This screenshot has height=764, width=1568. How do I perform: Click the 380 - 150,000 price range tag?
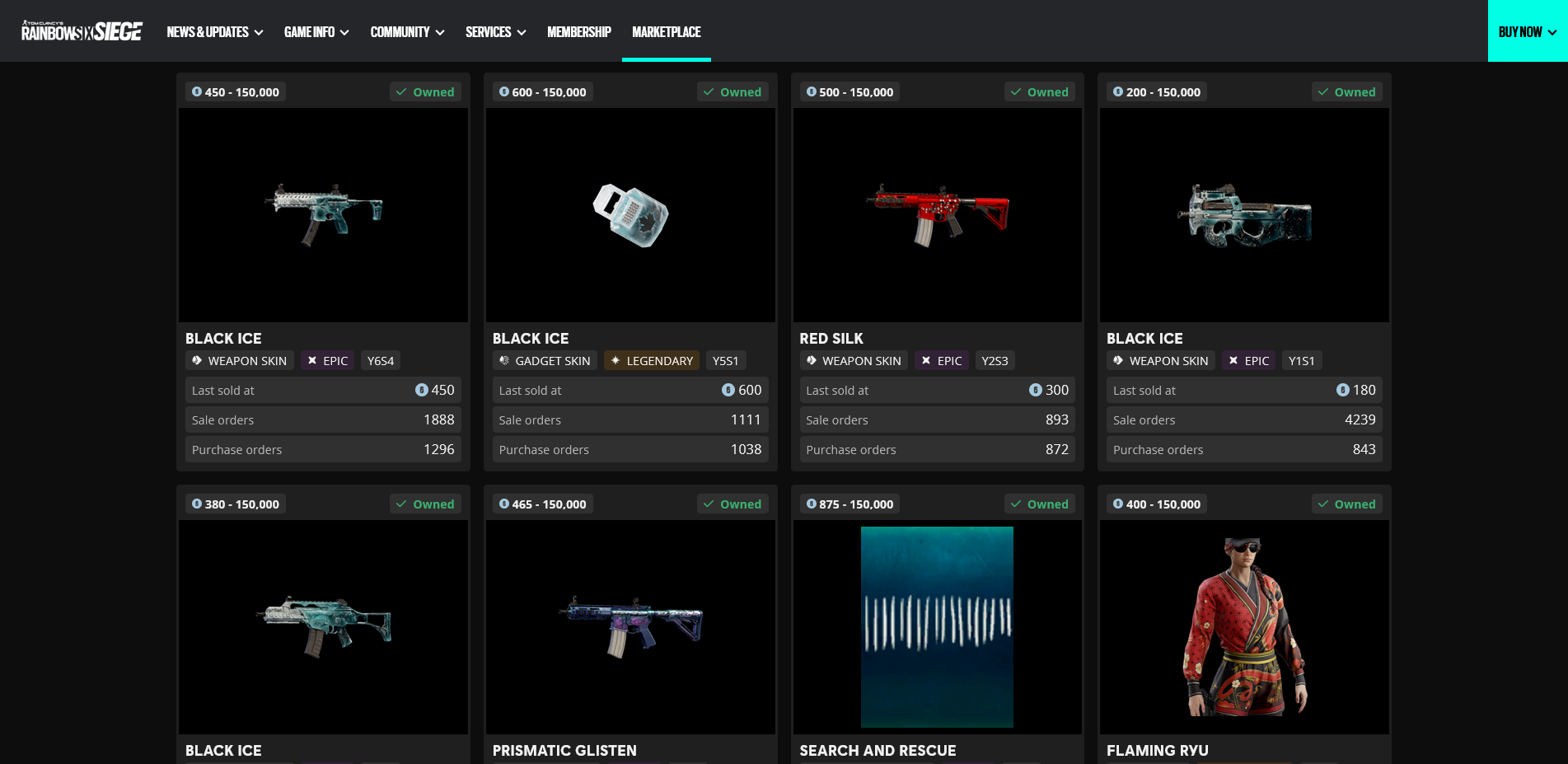click(x=236, y=504)
